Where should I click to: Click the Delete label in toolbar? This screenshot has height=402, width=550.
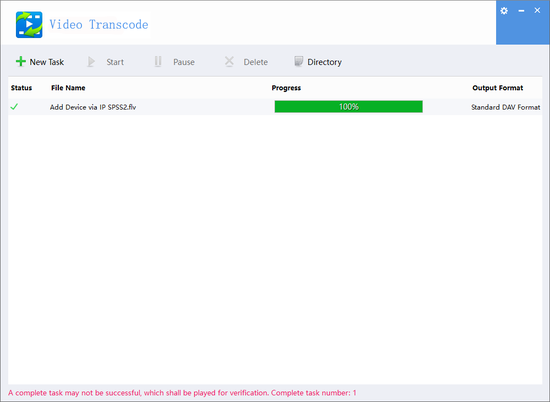pyautogui.click(x=256, y=62)
